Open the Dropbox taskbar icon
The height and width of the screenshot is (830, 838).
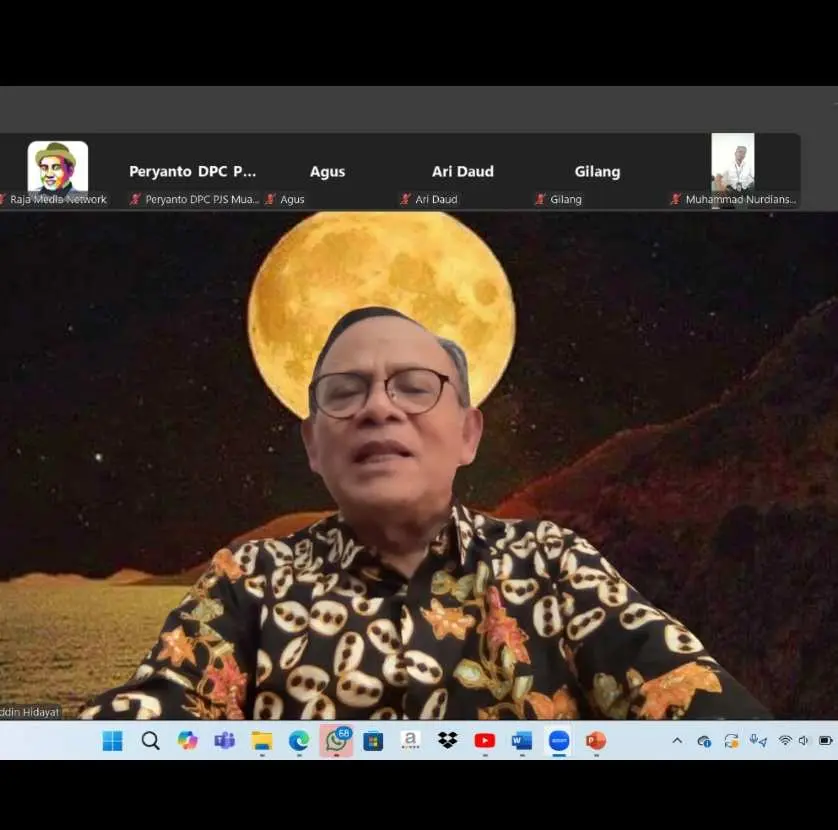pos(447,741)
